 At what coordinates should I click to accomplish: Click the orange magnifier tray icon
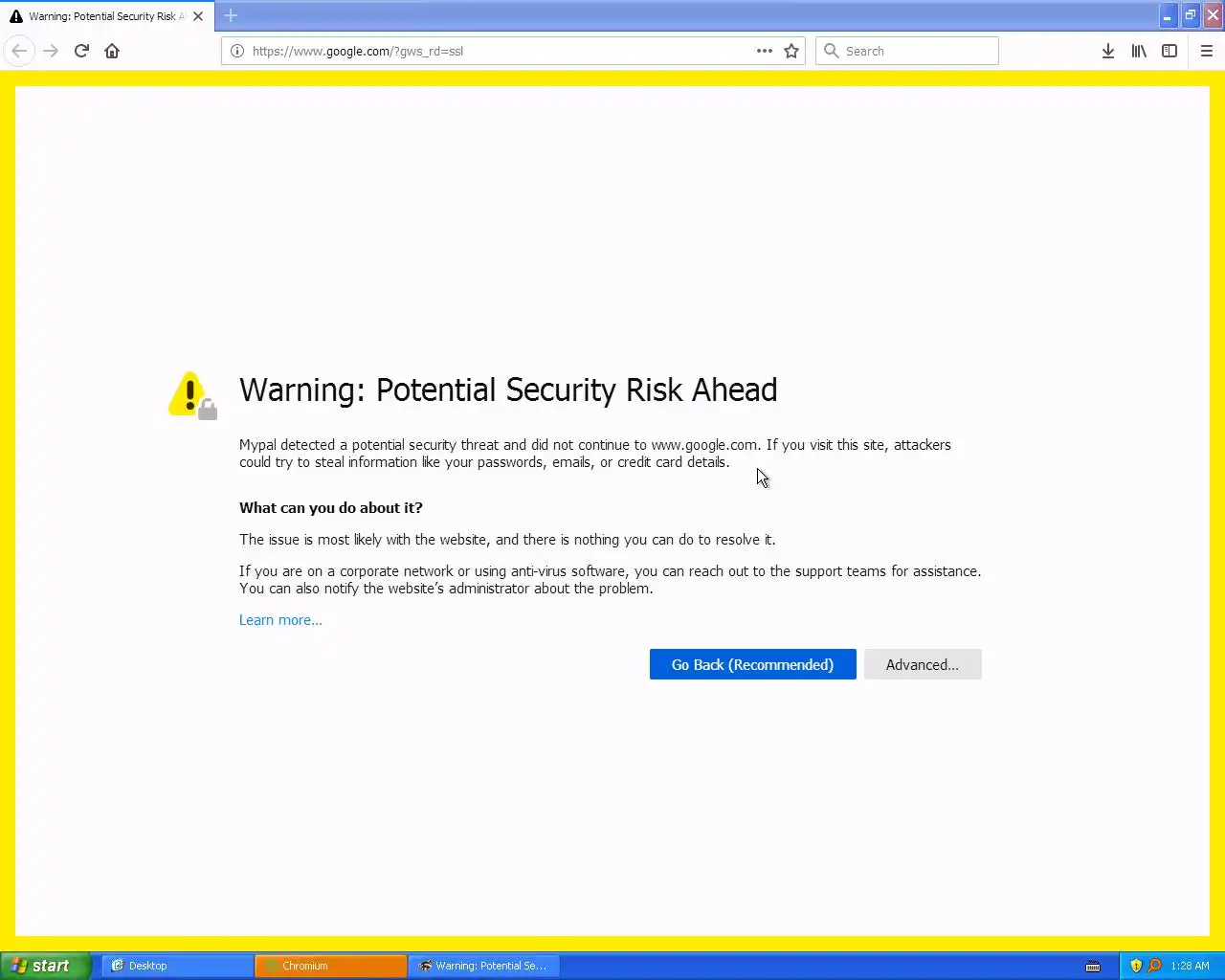tap(1154, 966)
